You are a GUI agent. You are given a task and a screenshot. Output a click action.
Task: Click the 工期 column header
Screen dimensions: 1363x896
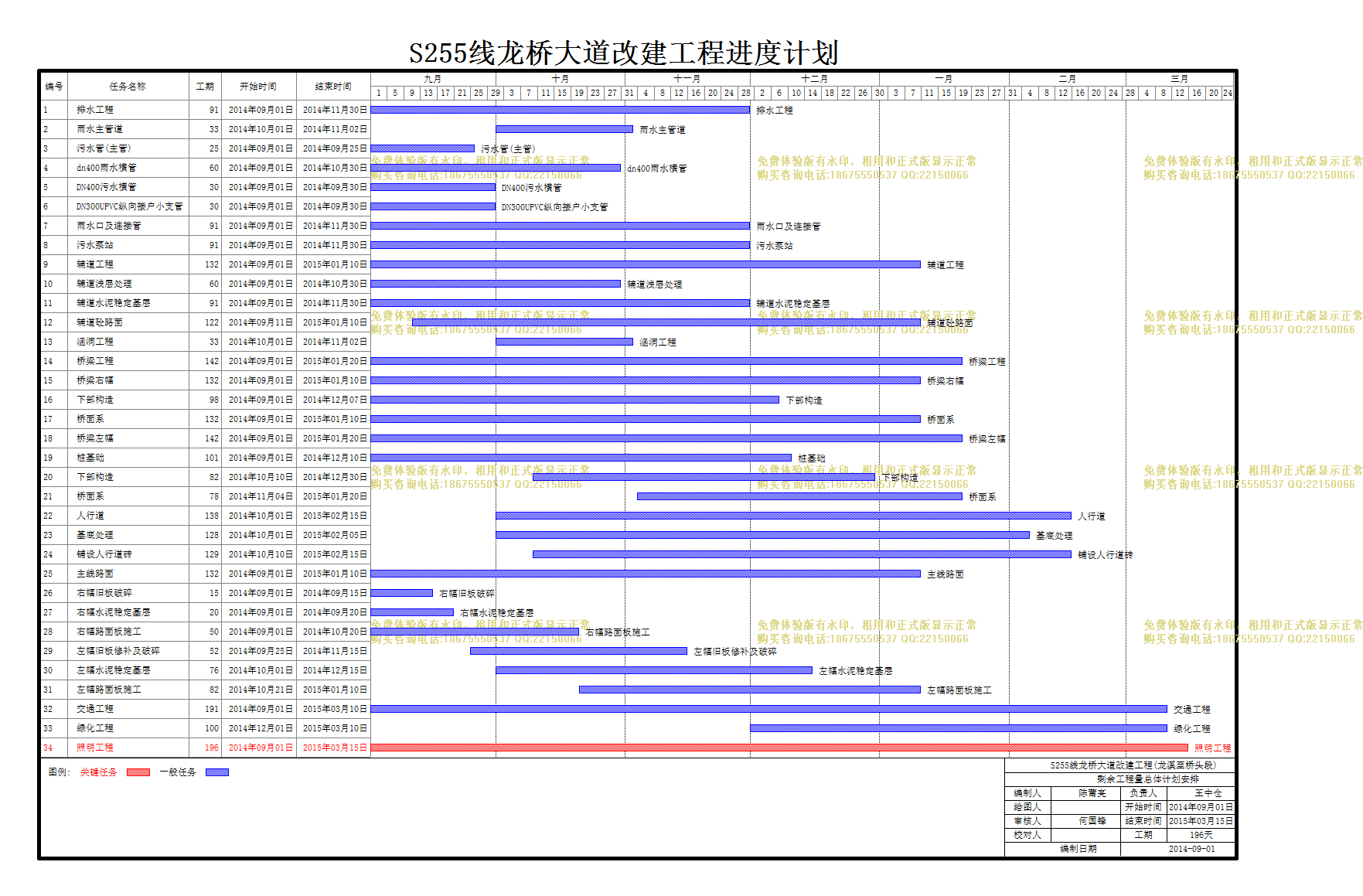pyautogui.click(x=205, y=87)
